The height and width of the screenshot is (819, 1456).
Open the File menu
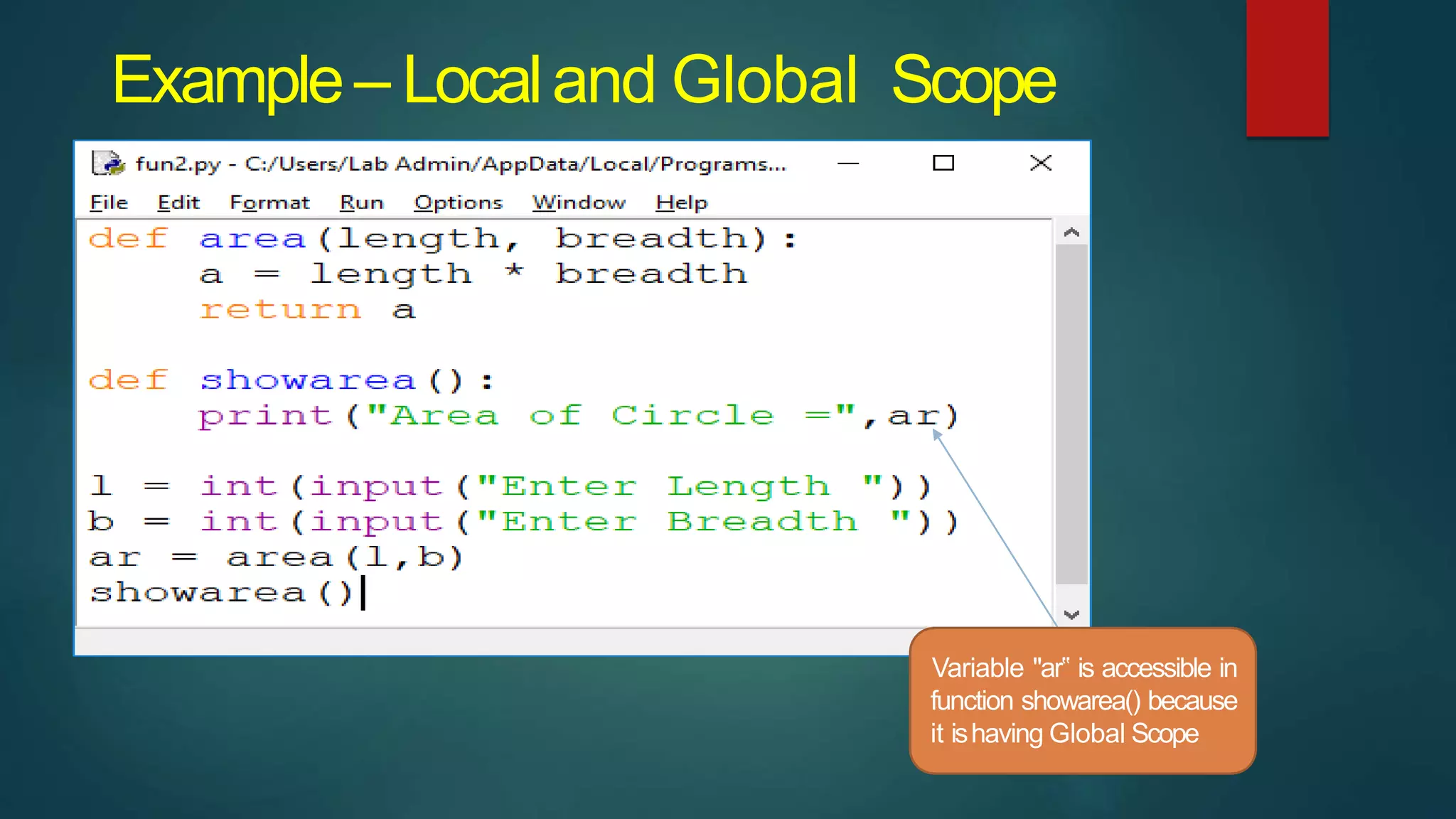pos(109,203)
